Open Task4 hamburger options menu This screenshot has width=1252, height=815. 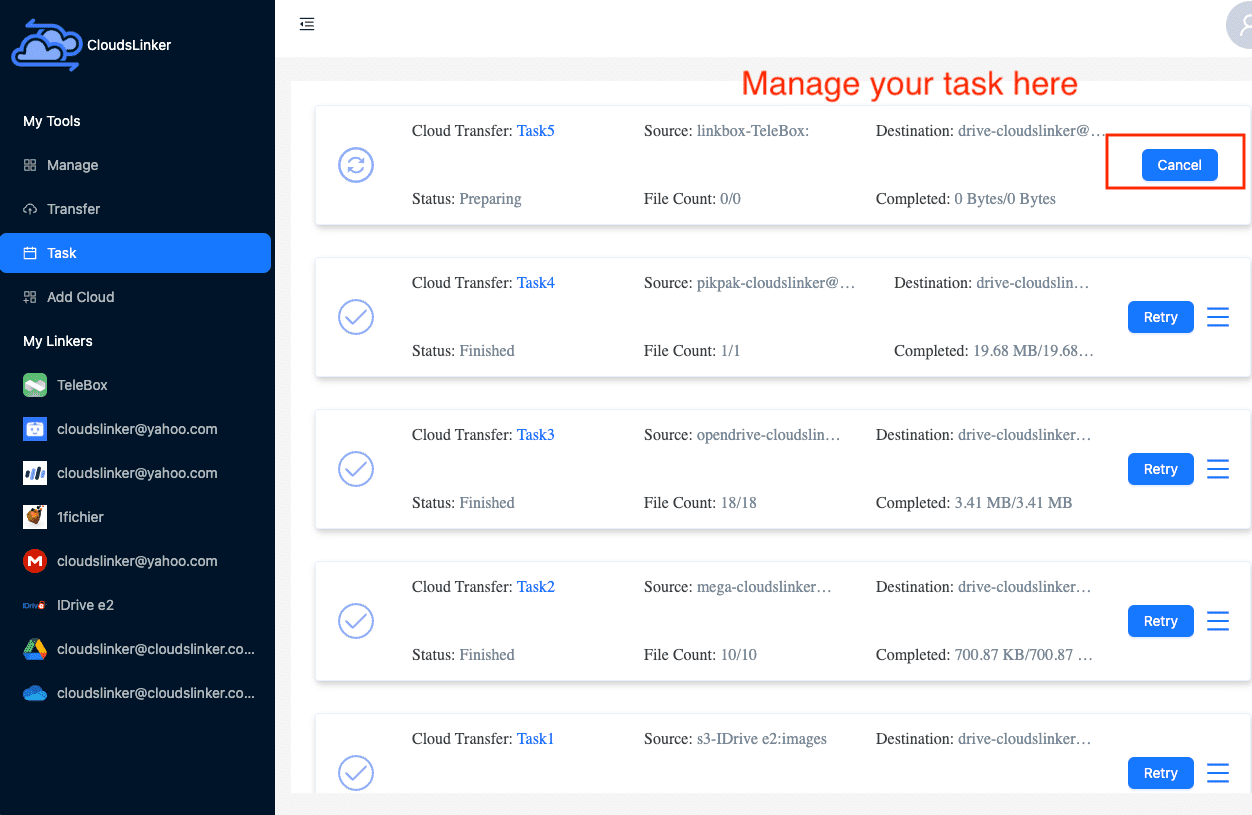1218,317
